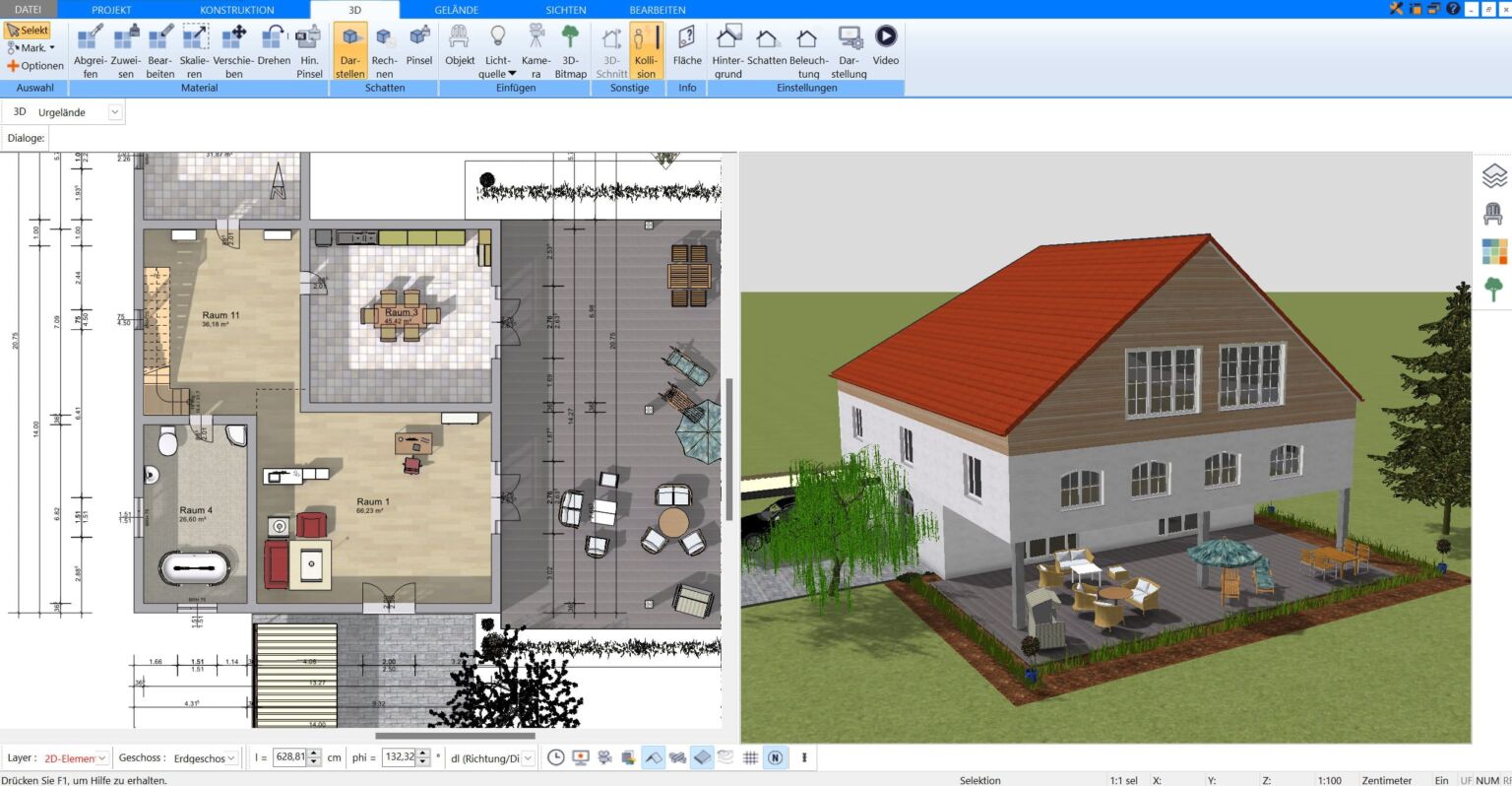This screenshot has width=1512, height=786.
Task: Click the Selekt button
Action: 30,30
